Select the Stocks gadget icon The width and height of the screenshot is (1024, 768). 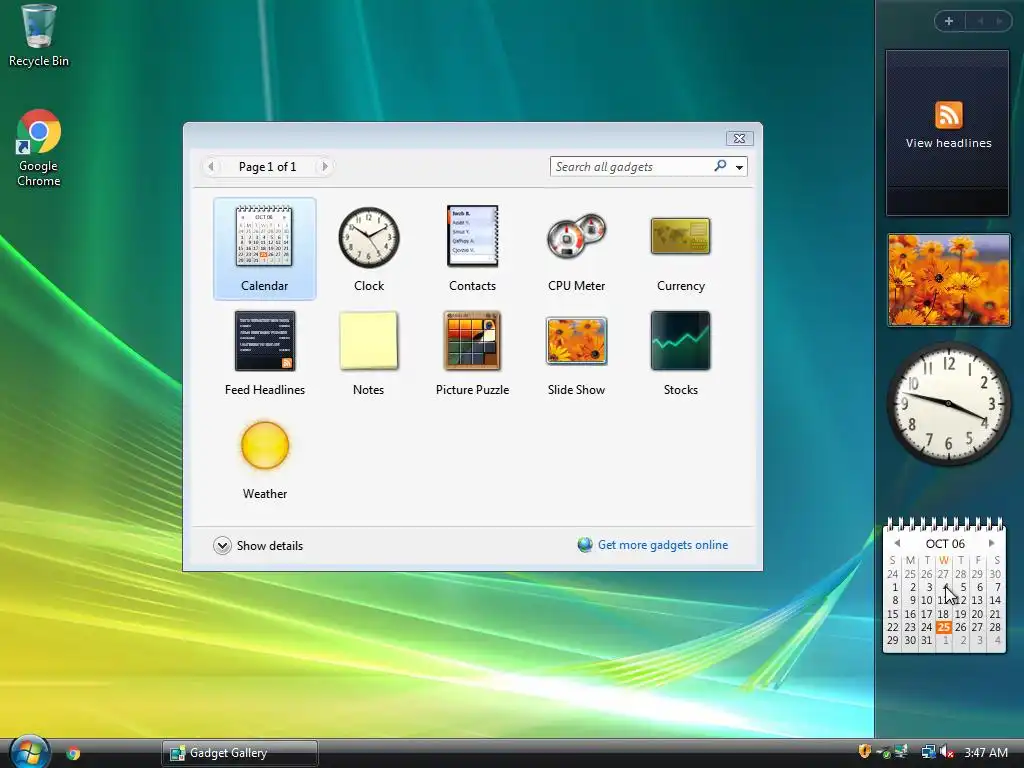click(x=680, y=340)
